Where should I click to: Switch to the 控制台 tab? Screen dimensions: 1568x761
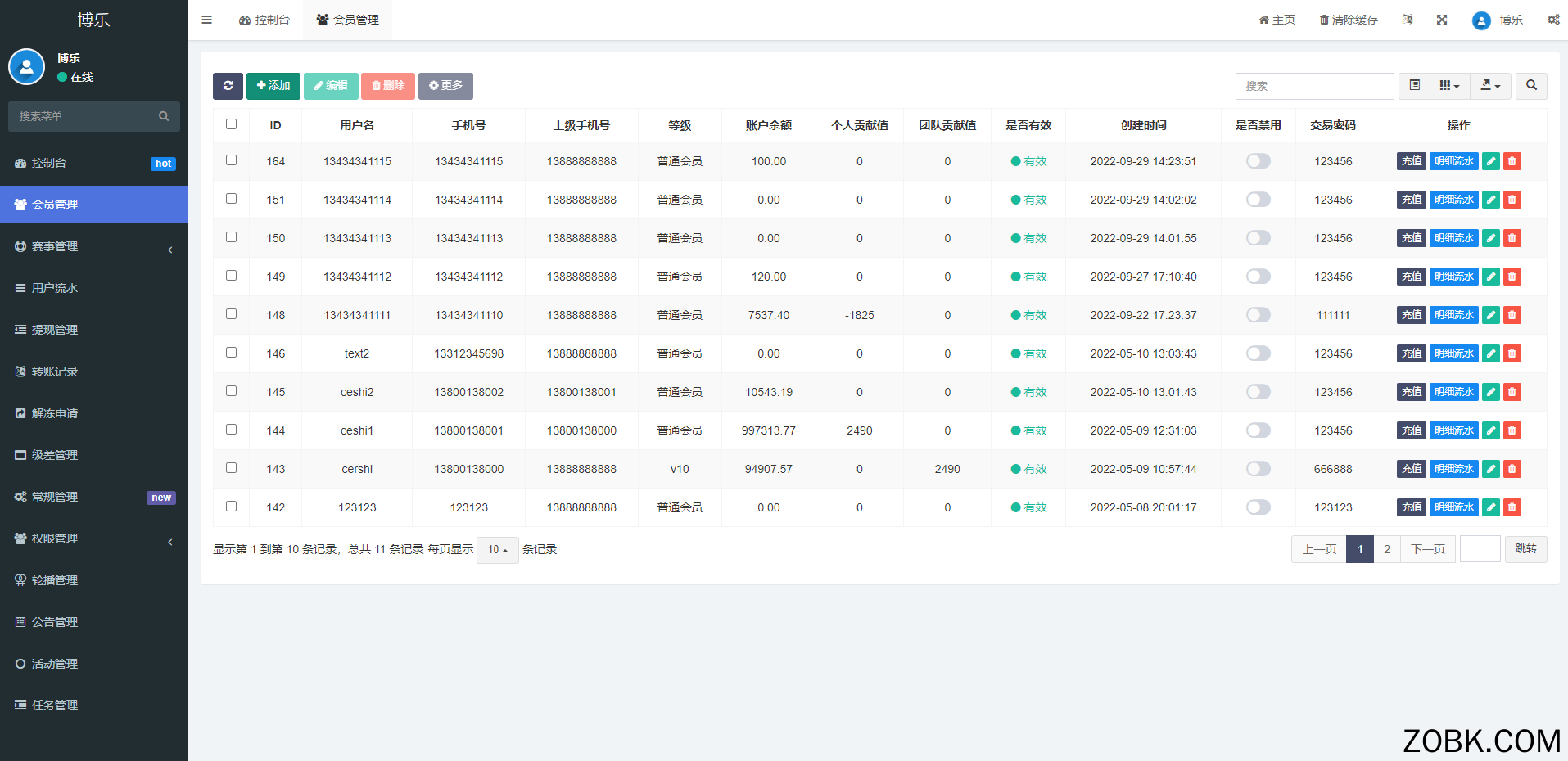coord(264,20)
